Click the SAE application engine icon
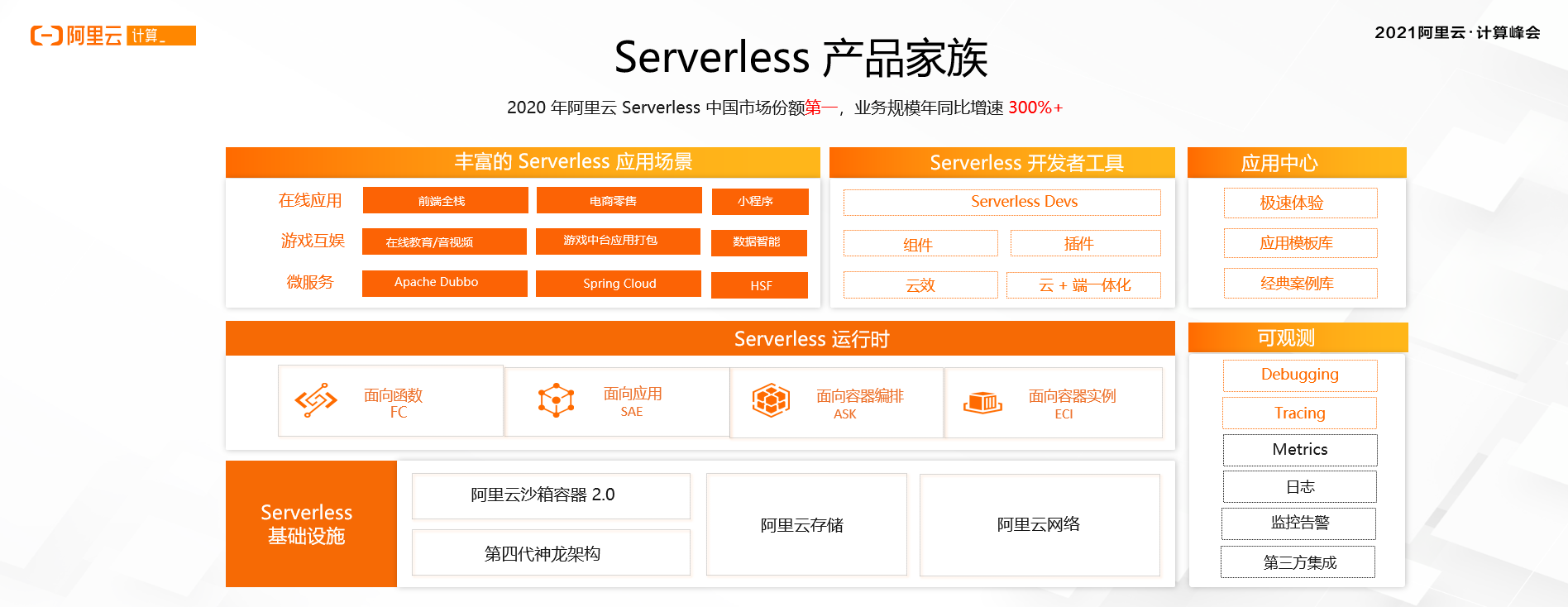 (x=557, y=400)
